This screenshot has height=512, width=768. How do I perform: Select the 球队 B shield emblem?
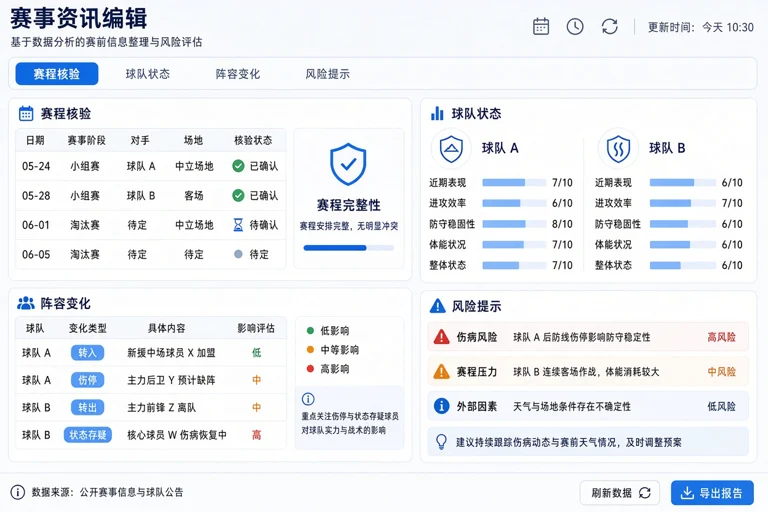(x=618, y=148)
